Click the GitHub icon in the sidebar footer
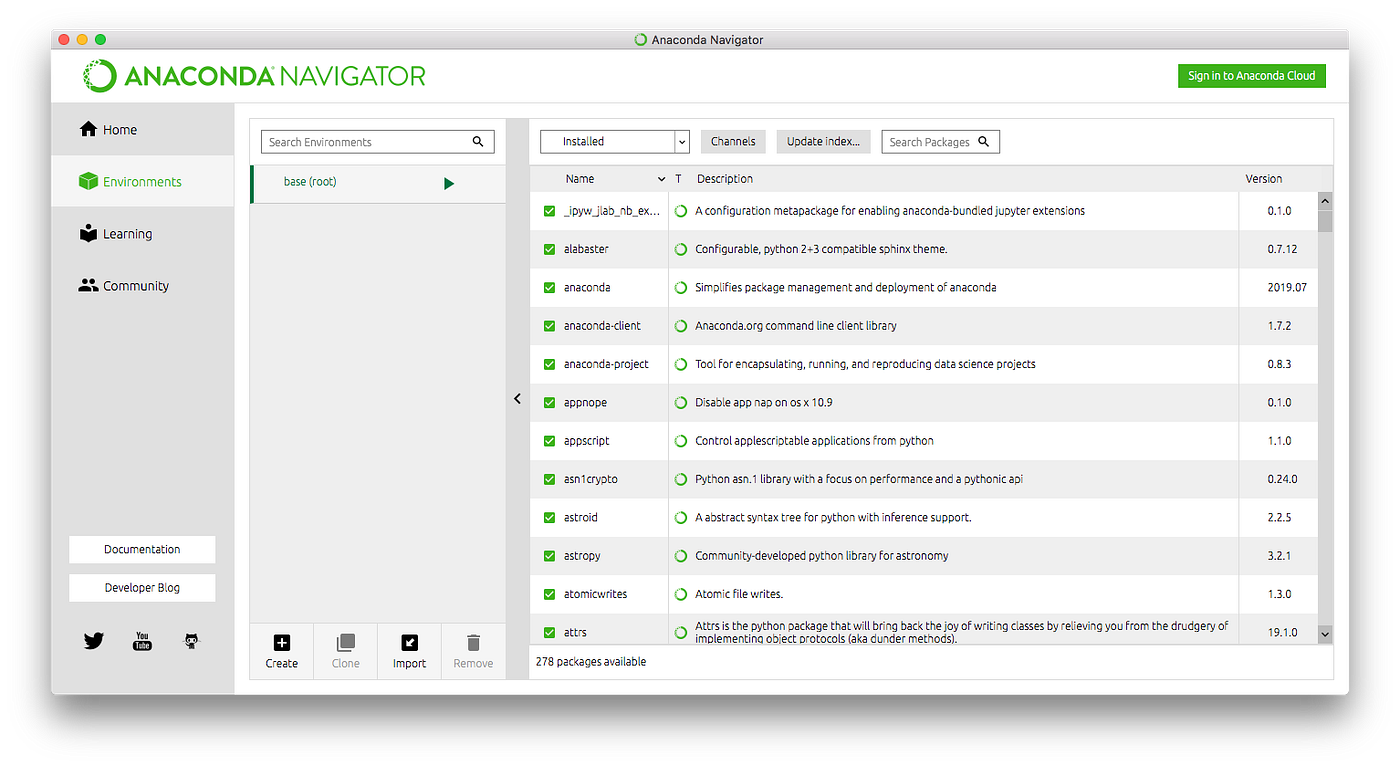The image size is (1400, 768). pos(191,641)
